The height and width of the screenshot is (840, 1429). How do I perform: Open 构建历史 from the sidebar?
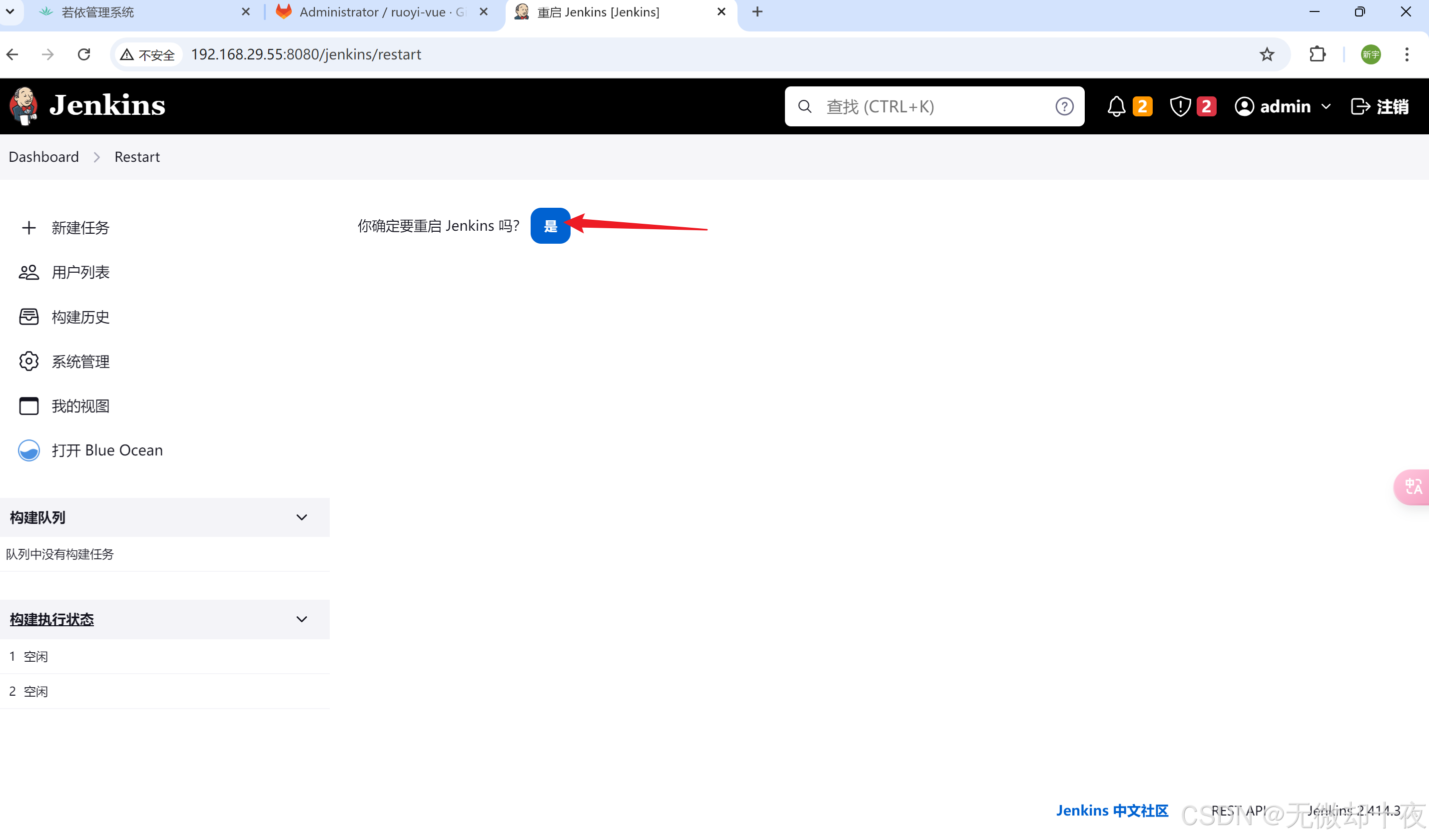click(80, 317)
